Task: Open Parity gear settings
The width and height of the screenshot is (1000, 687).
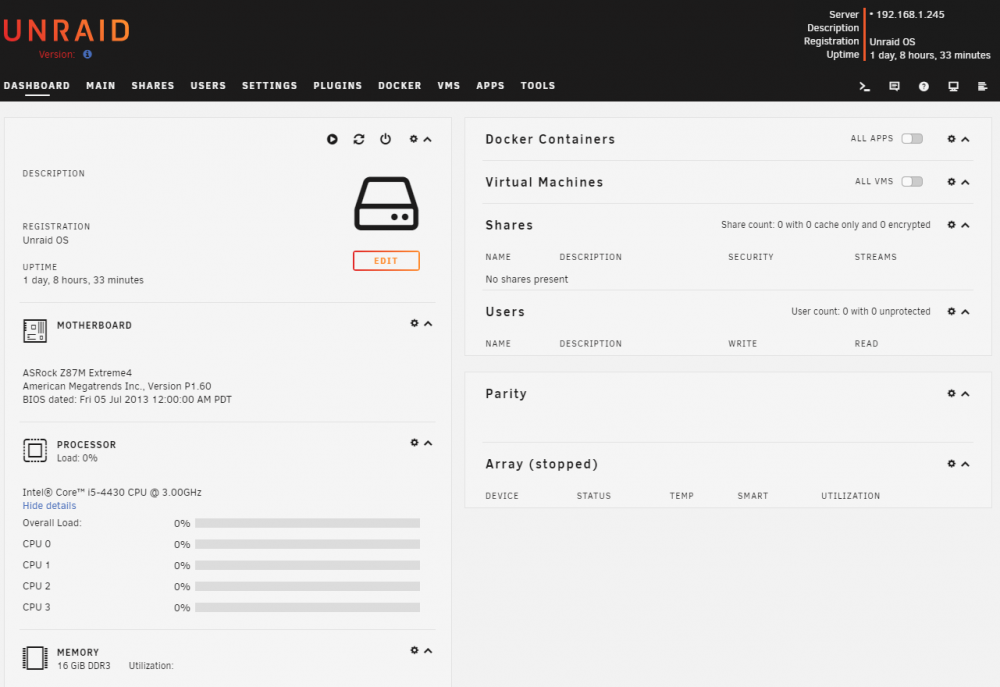Action: click(x=951, y=394)
